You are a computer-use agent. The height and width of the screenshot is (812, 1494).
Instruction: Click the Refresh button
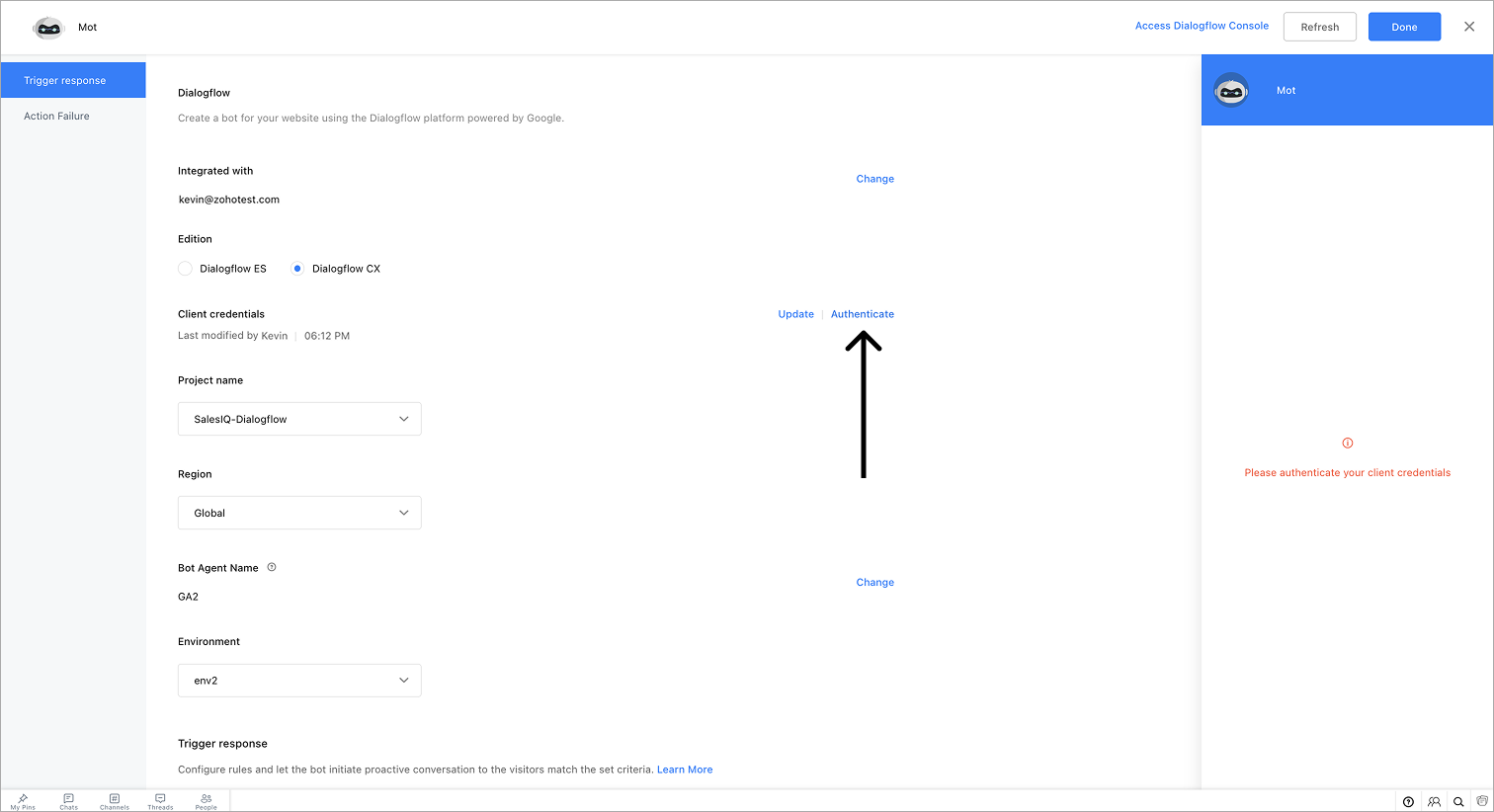click(x=1319, y=27)
